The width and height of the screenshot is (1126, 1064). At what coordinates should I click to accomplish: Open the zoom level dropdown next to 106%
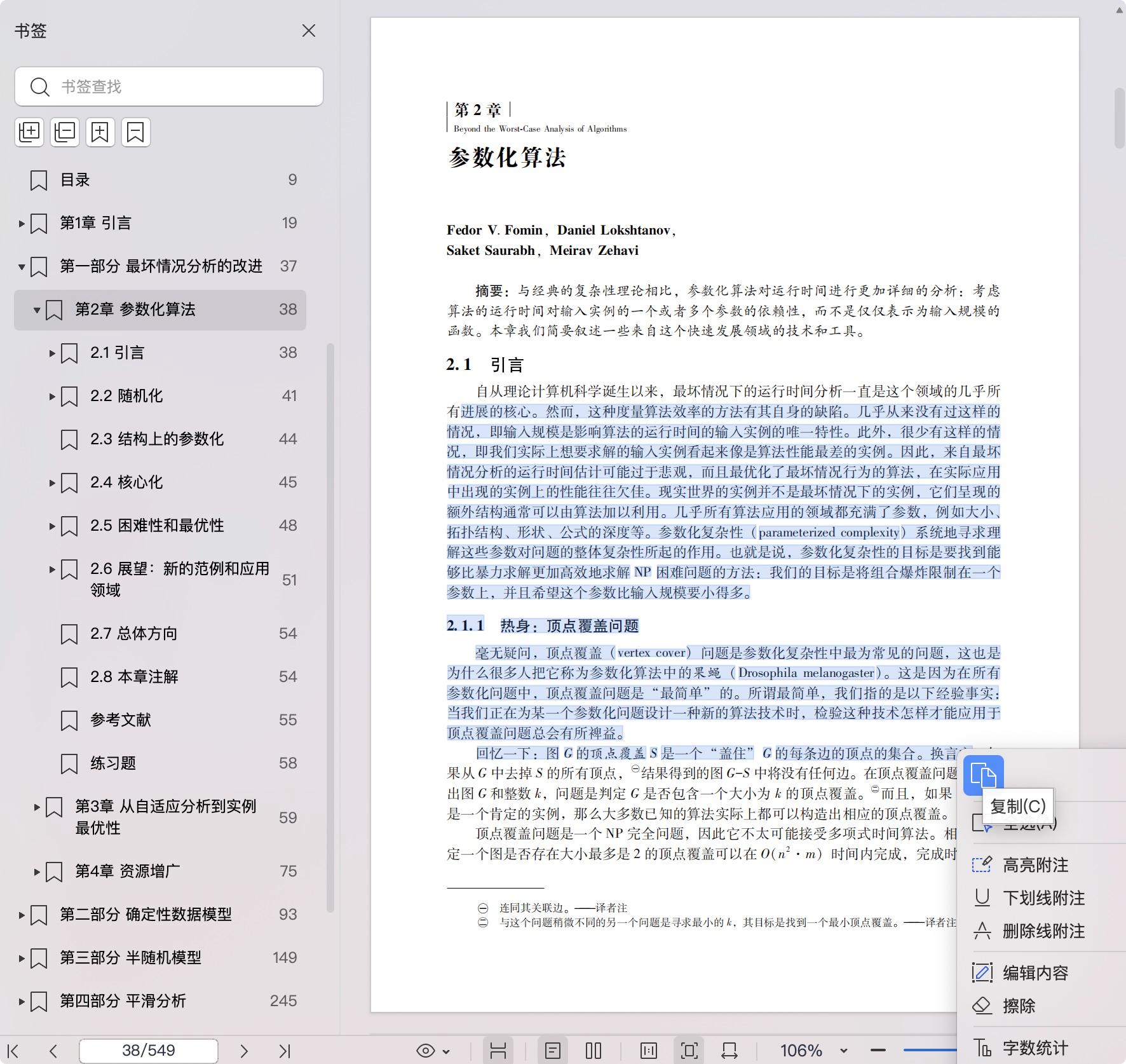click(x=843, y=1051)
